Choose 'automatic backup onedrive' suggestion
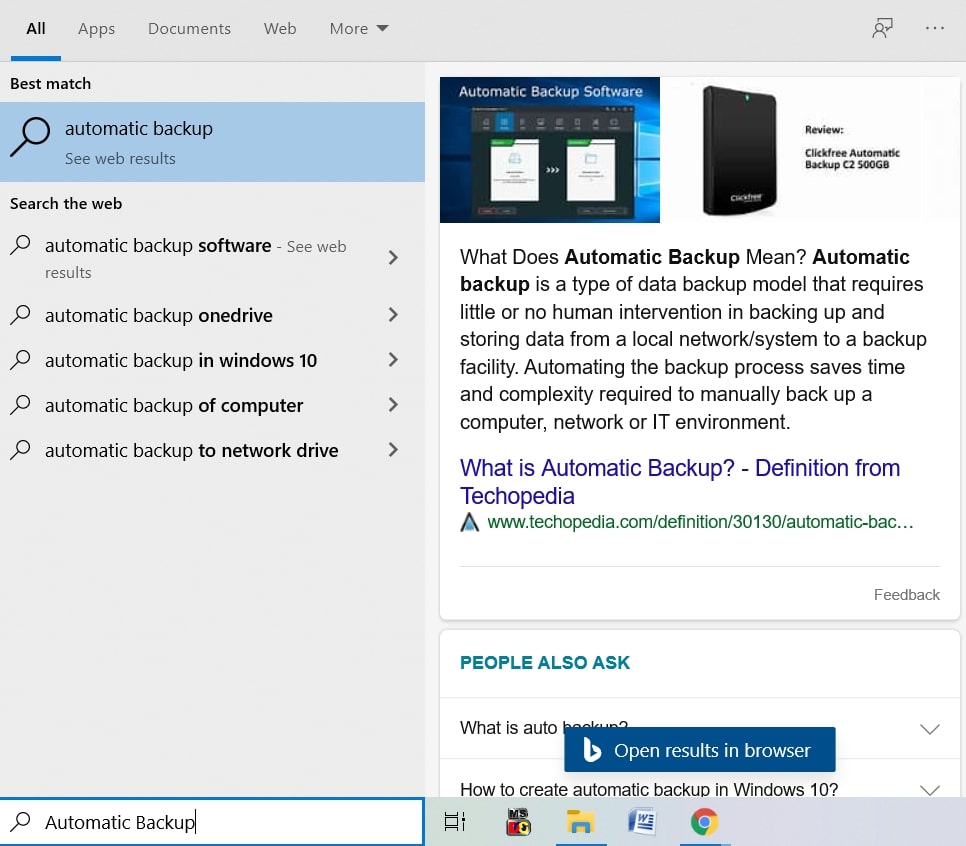The height and width of the screenshot is (846, 966). tap(212, 315)
